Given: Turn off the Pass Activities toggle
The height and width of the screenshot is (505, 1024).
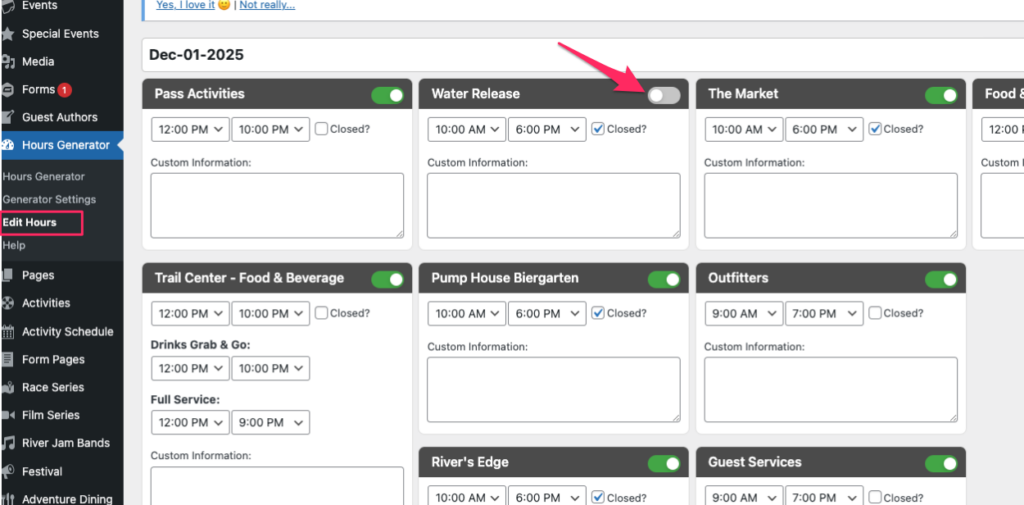Looking at the screenshot, I should click(x=387, y=95).
